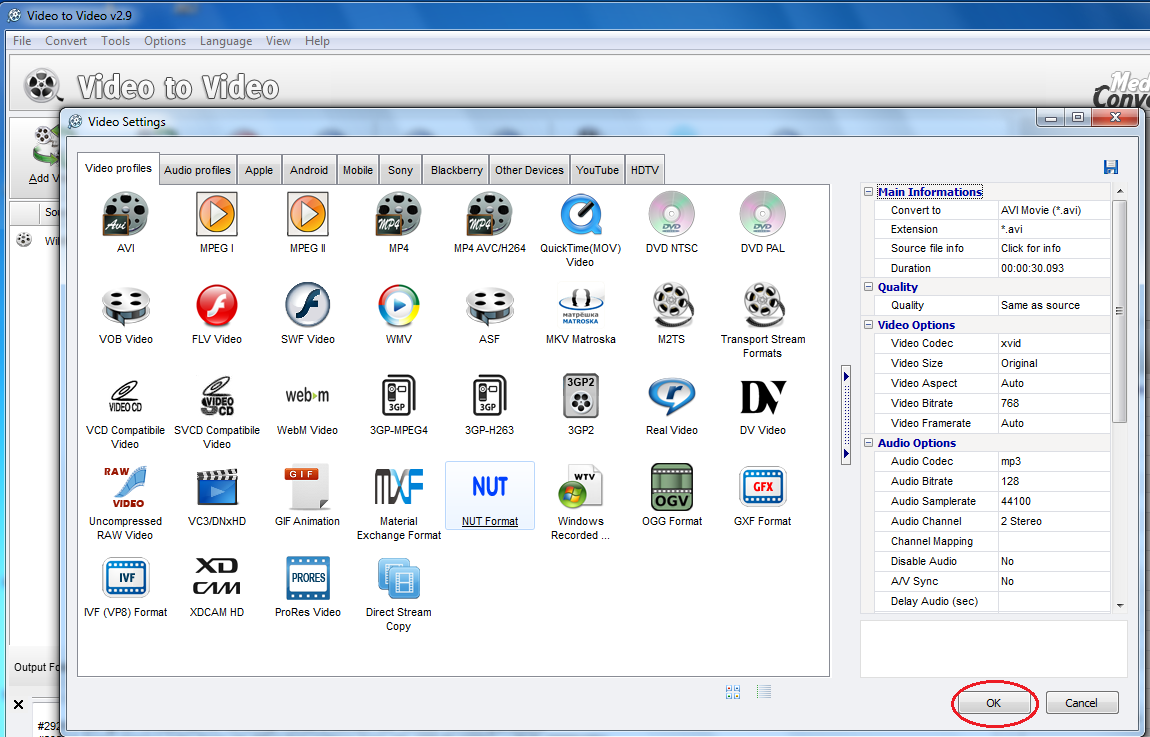The image size is (1150, 737).
Task: Select the WebM Video profile icon
Action: 307,397
